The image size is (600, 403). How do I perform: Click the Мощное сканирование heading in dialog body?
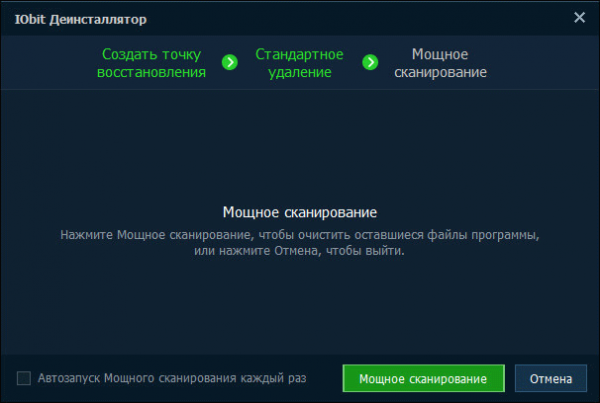[300, 212]
